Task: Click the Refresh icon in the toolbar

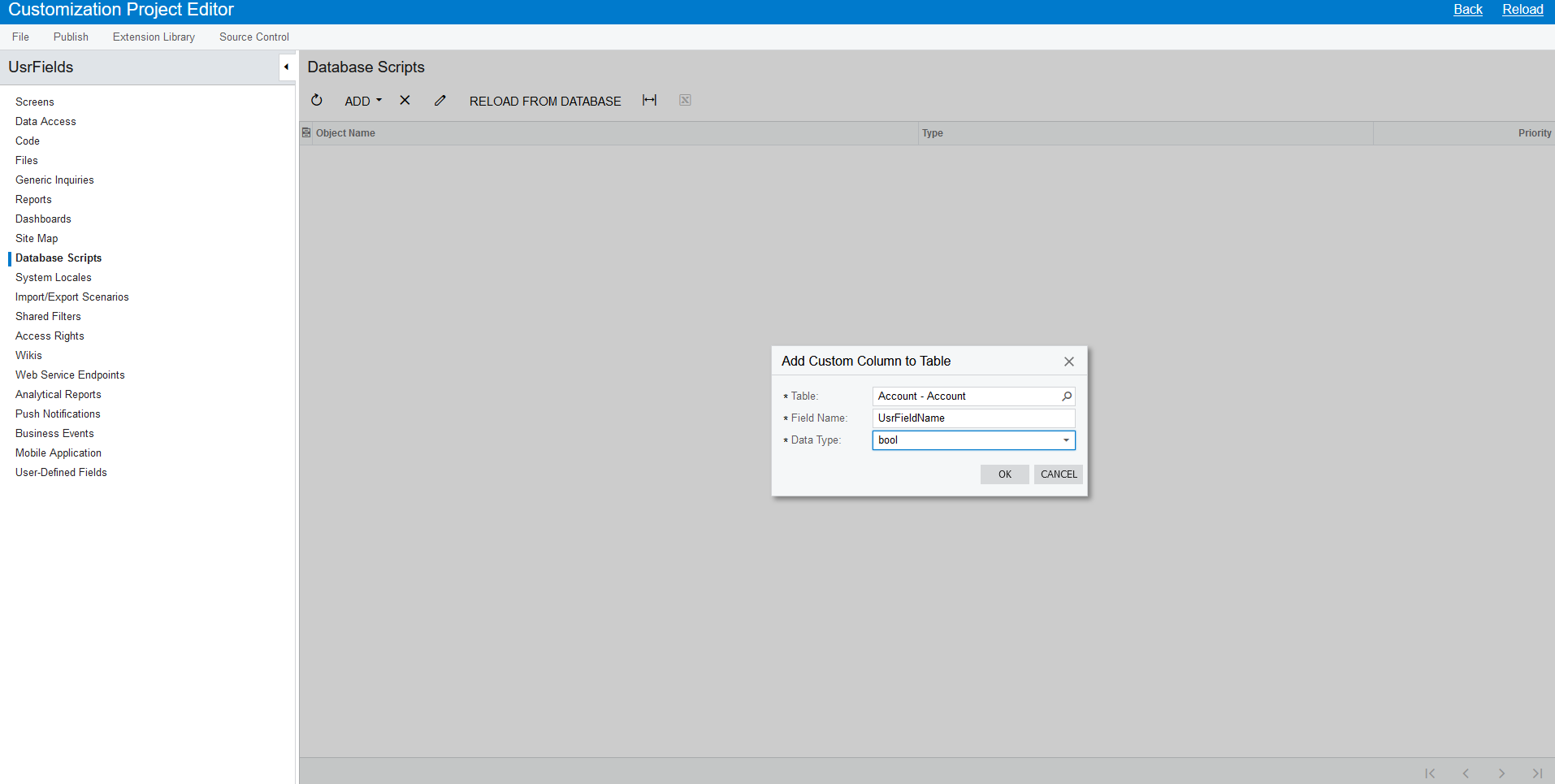Action: 316,100
